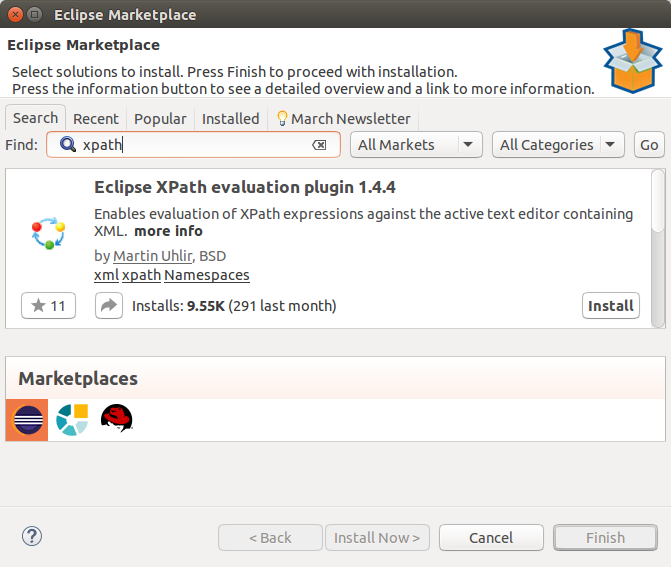
Task: Clear the Find search text
Action: click(x=319, y=145)
